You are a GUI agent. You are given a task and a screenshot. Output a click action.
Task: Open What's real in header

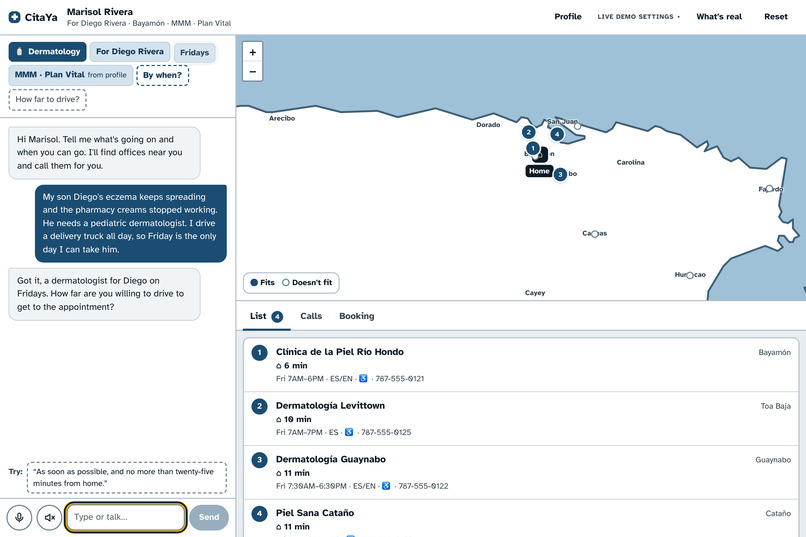(x=719, y=17)
